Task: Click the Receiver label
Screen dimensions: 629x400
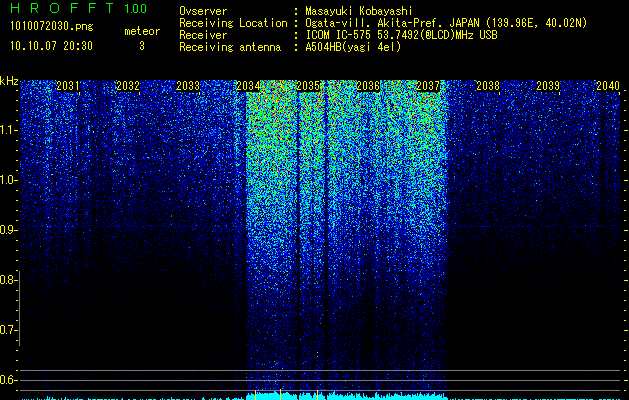Action: coord(203,35)
